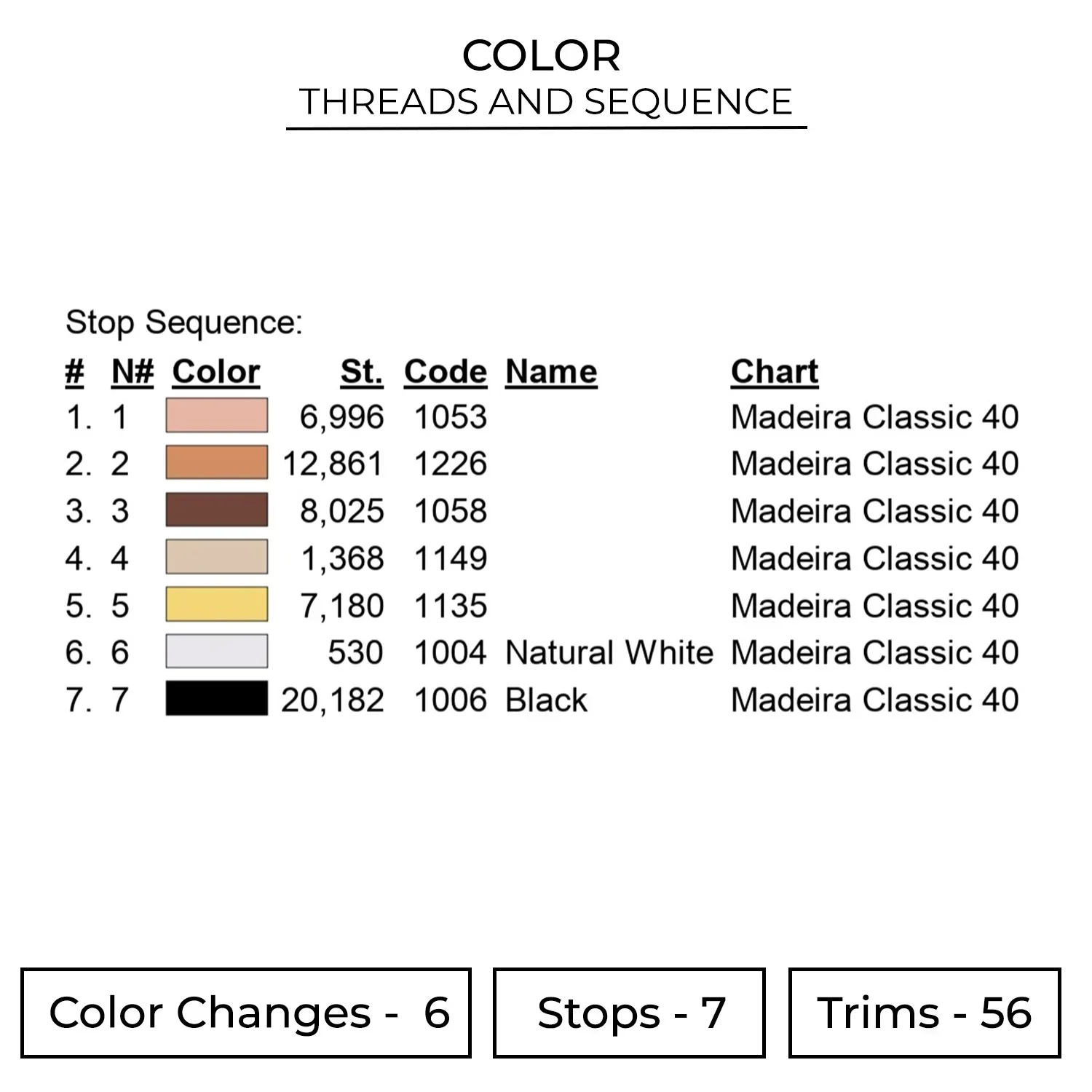Click the Natural White color swatch
Viewport: 1092px width, 1092px height.
(216, 652)
